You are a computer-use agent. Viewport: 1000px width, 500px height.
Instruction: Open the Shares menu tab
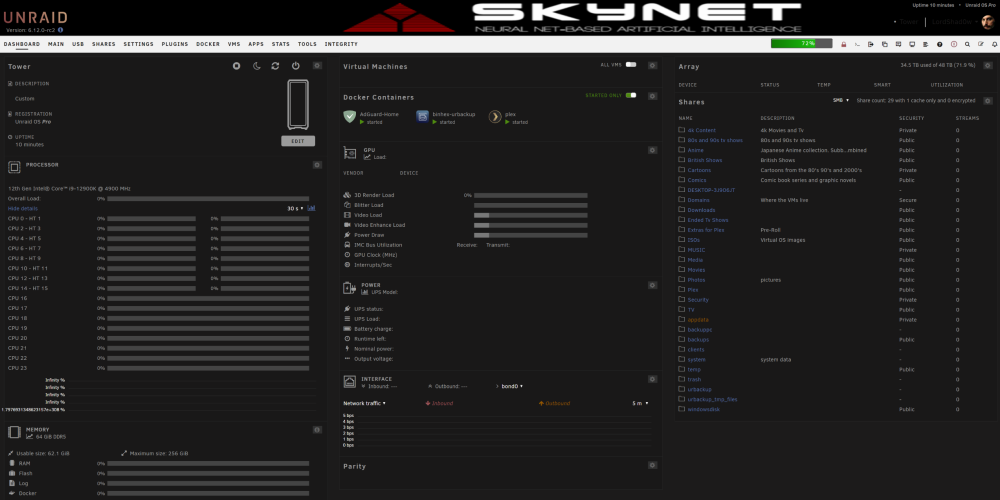point(103,45)
